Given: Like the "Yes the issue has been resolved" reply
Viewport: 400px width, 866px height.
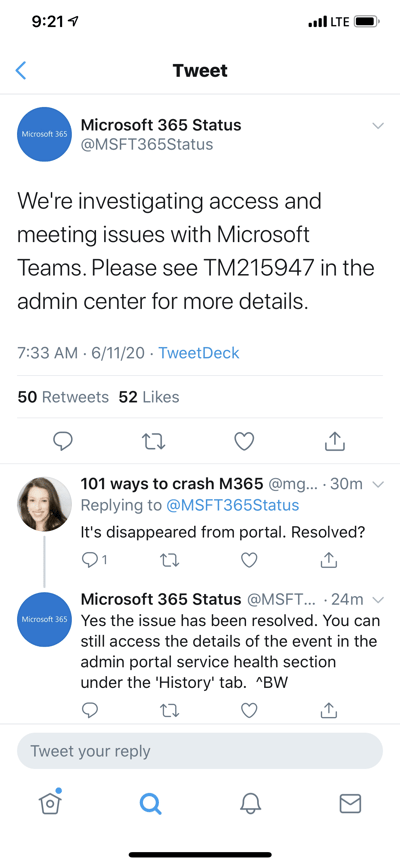Looking at the screenshot, I should pyautogui.click(x=249, y=710).
